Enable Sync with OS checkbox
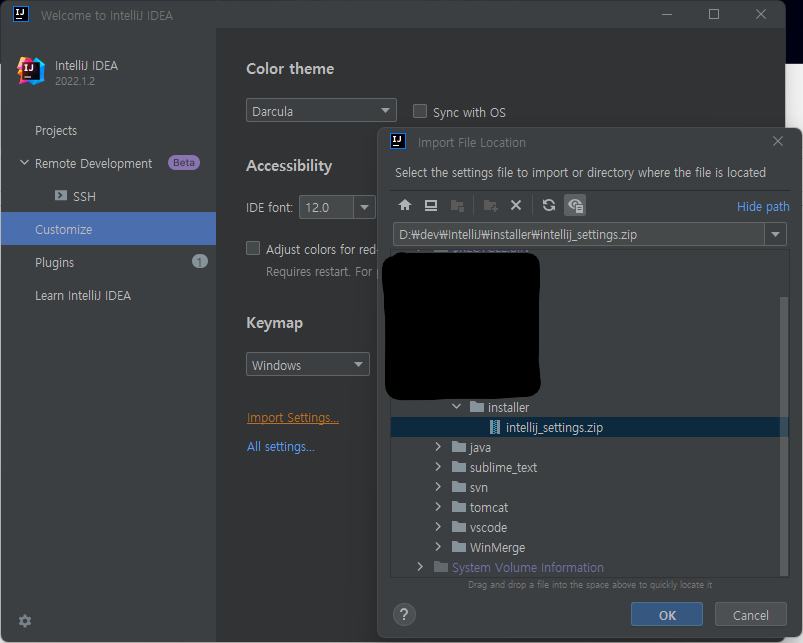 tap(420, 111)
